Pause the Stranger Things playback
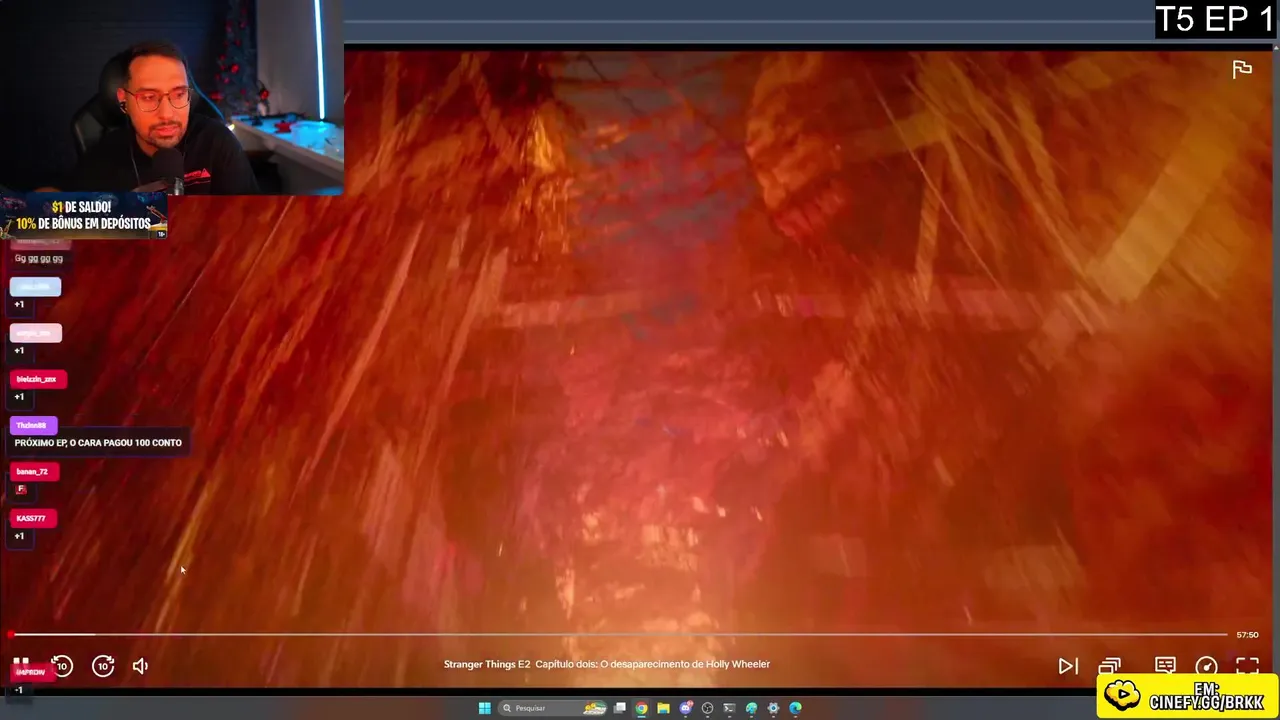1280x720 pixels. click(20, 664)
